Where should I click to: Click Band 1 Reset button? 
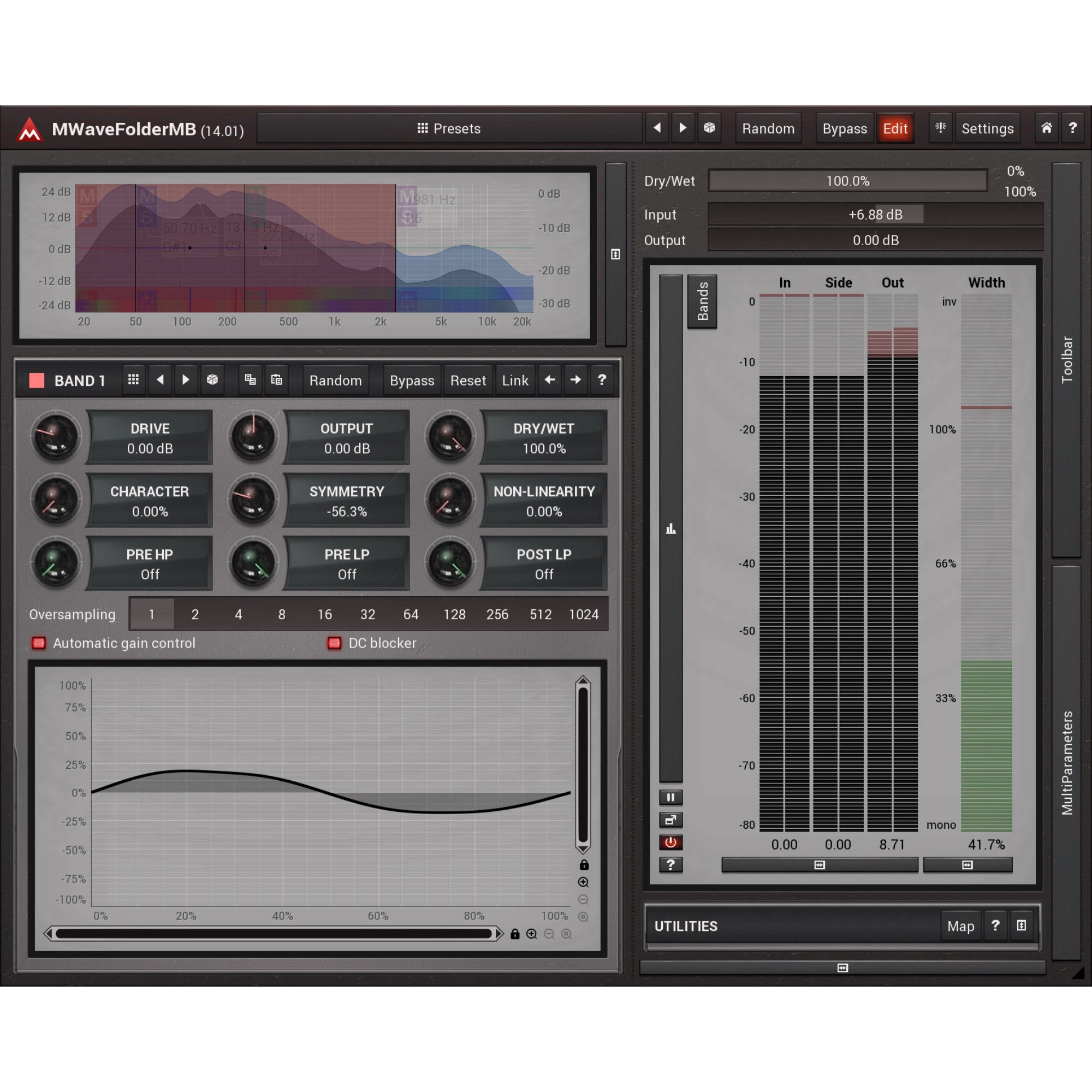point(468,380)
